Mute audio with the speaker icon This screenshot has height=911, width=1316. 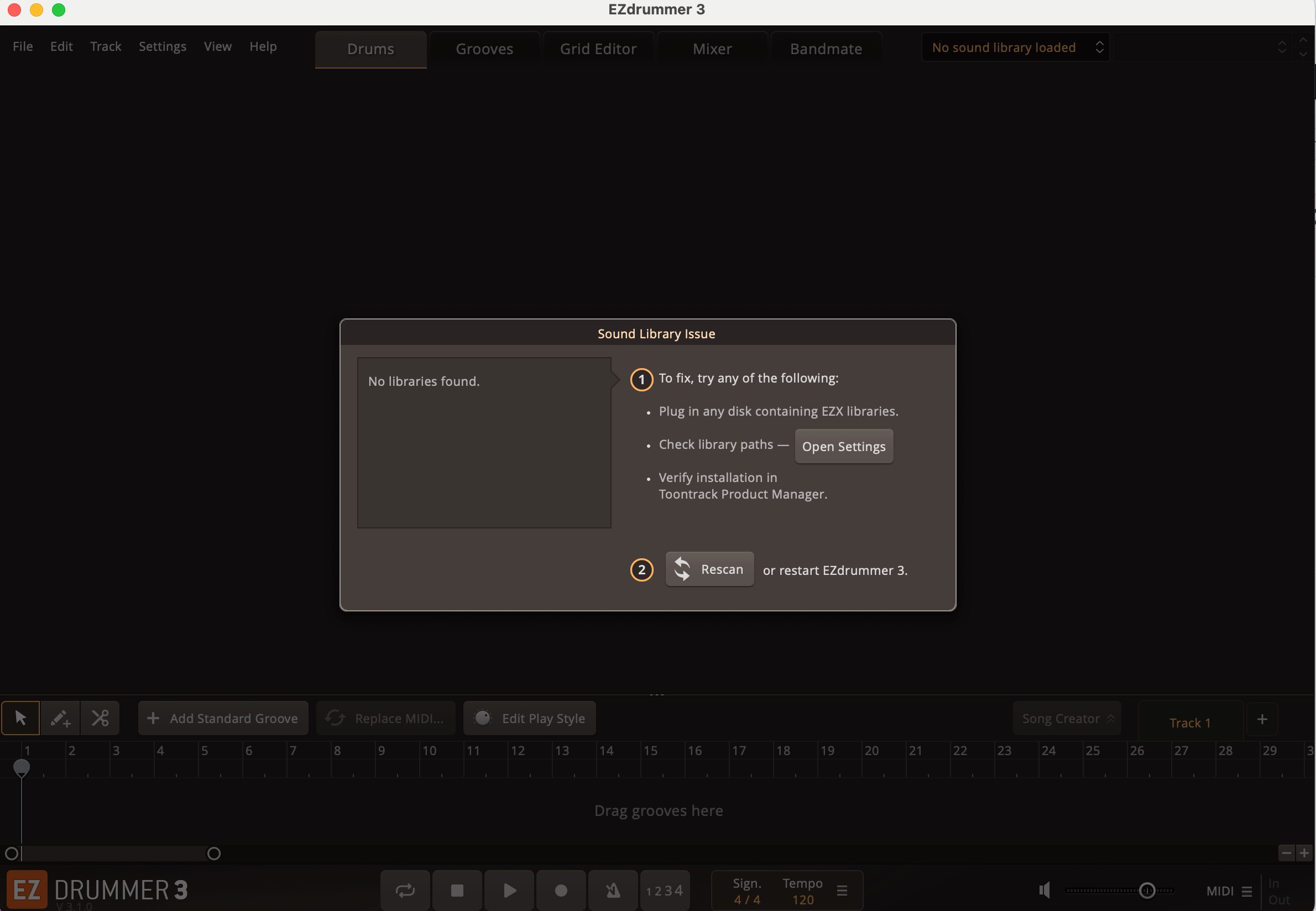1045,890
